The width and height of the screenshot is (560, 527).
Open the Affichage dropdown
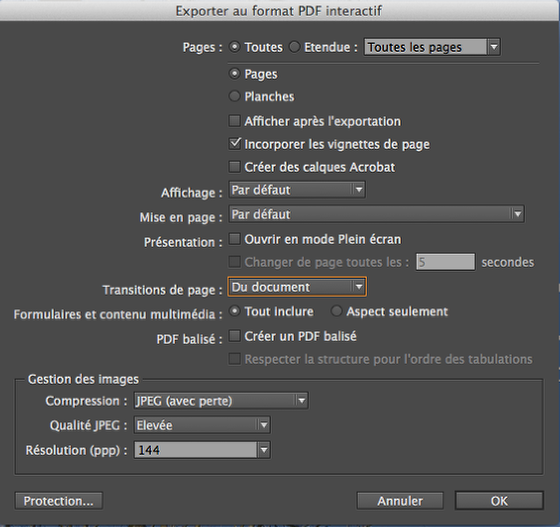(297, 190)
